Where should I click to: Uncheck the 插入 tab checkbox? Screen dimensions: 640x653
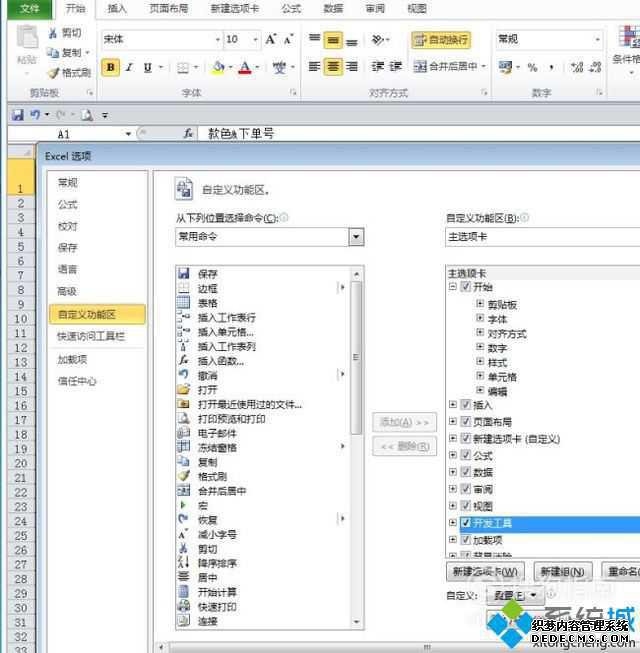466,404
